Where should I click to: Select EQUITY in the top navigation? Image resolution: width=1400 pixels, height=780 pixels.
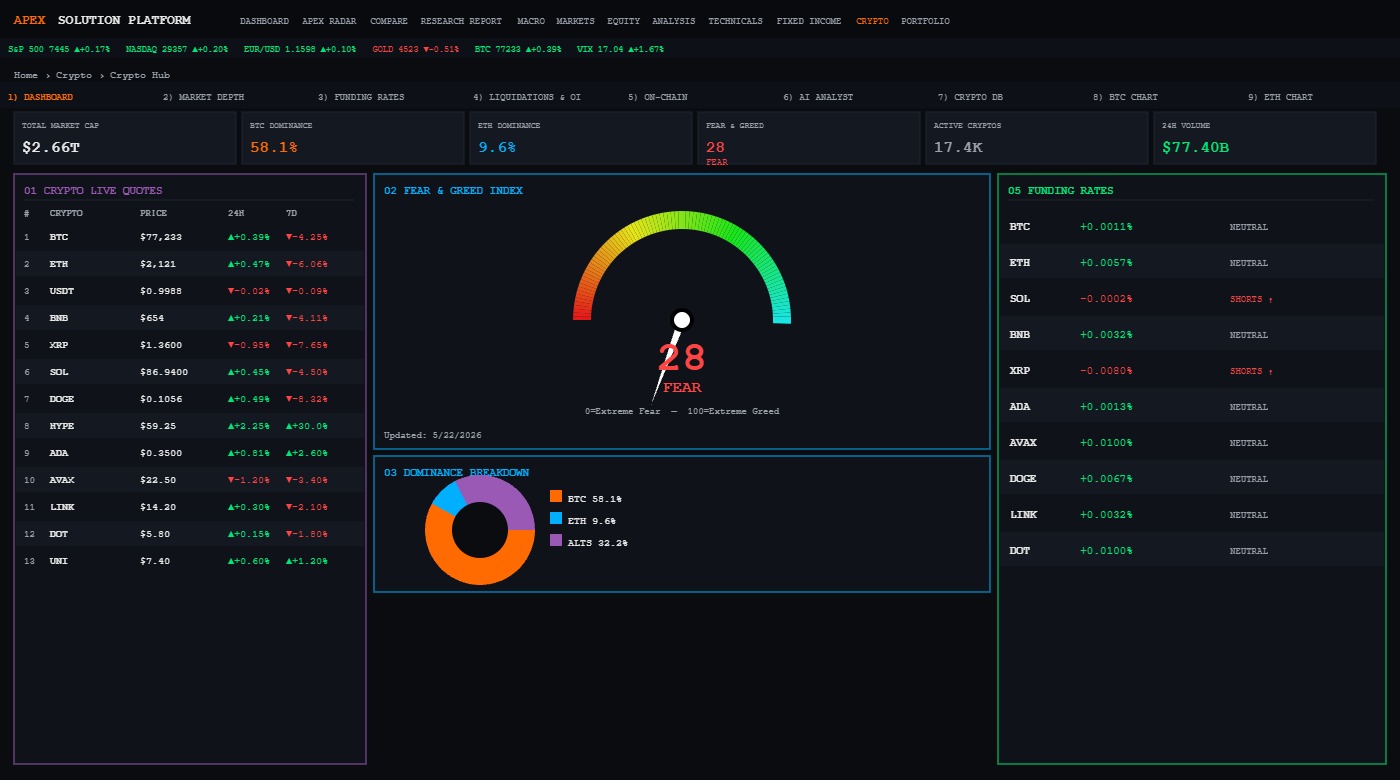click(x=624, y=21)
